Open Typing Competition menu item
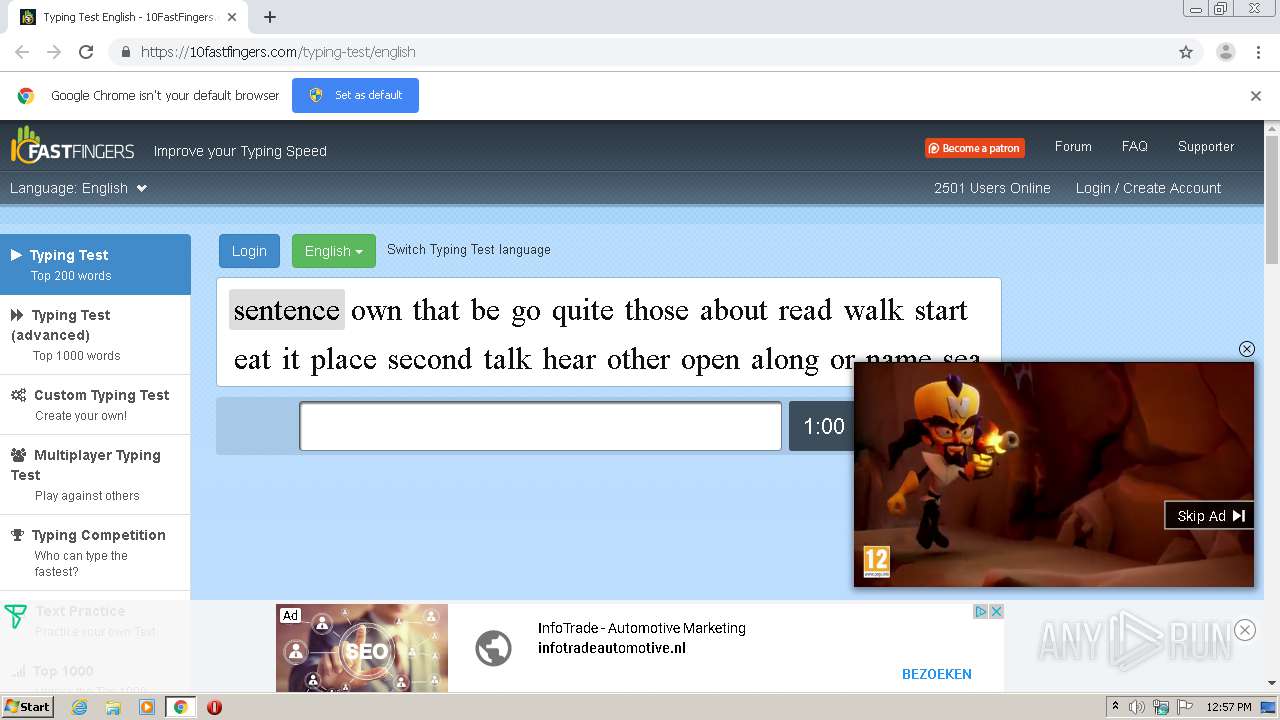Image resolution: width=1280 pixels, height=720 pixels. coord(95,553)
